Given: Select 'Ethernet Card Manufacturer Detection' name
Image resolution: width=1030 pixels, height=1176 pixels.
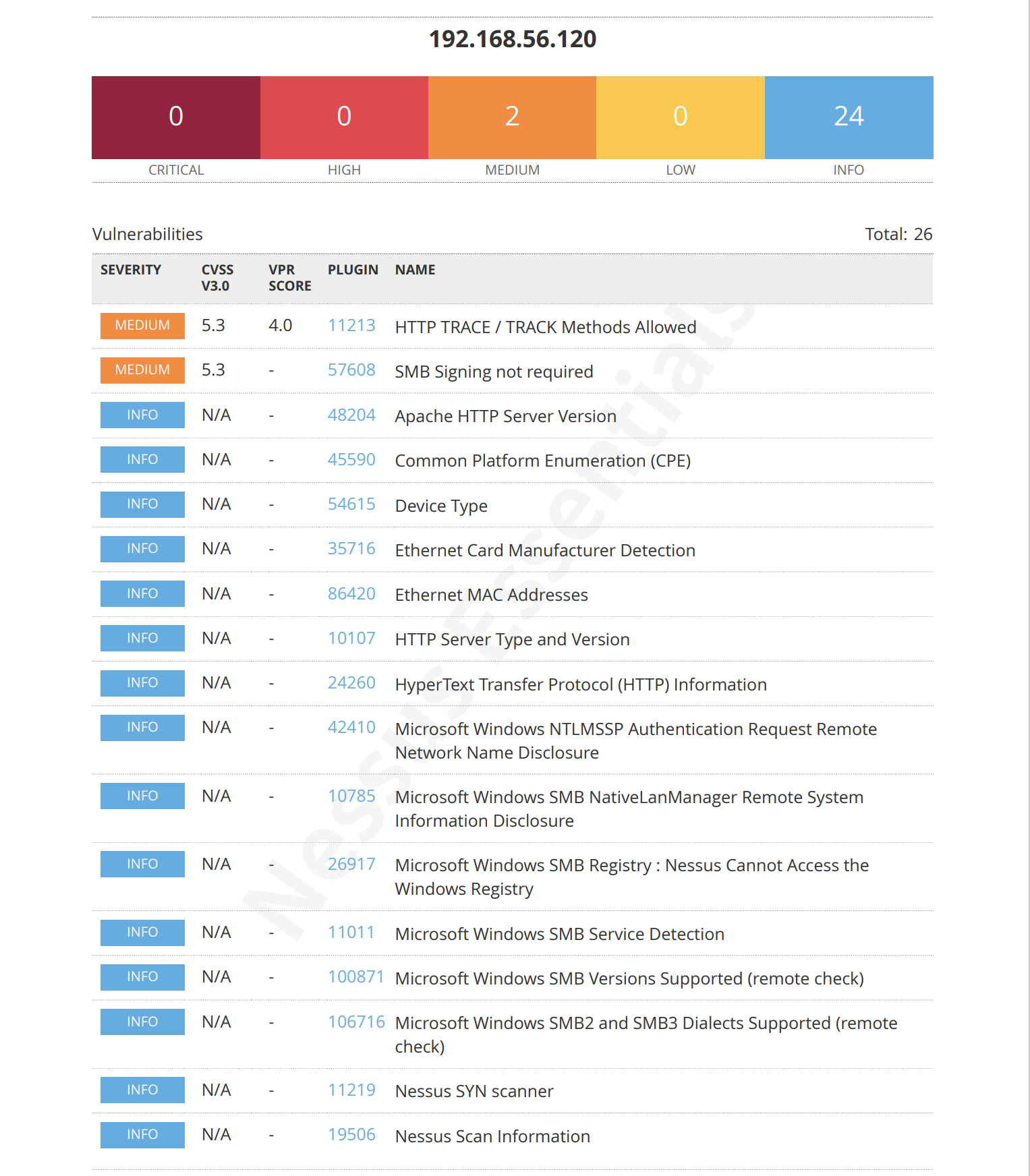Looking at the screenshot, I should pos(545,550).
